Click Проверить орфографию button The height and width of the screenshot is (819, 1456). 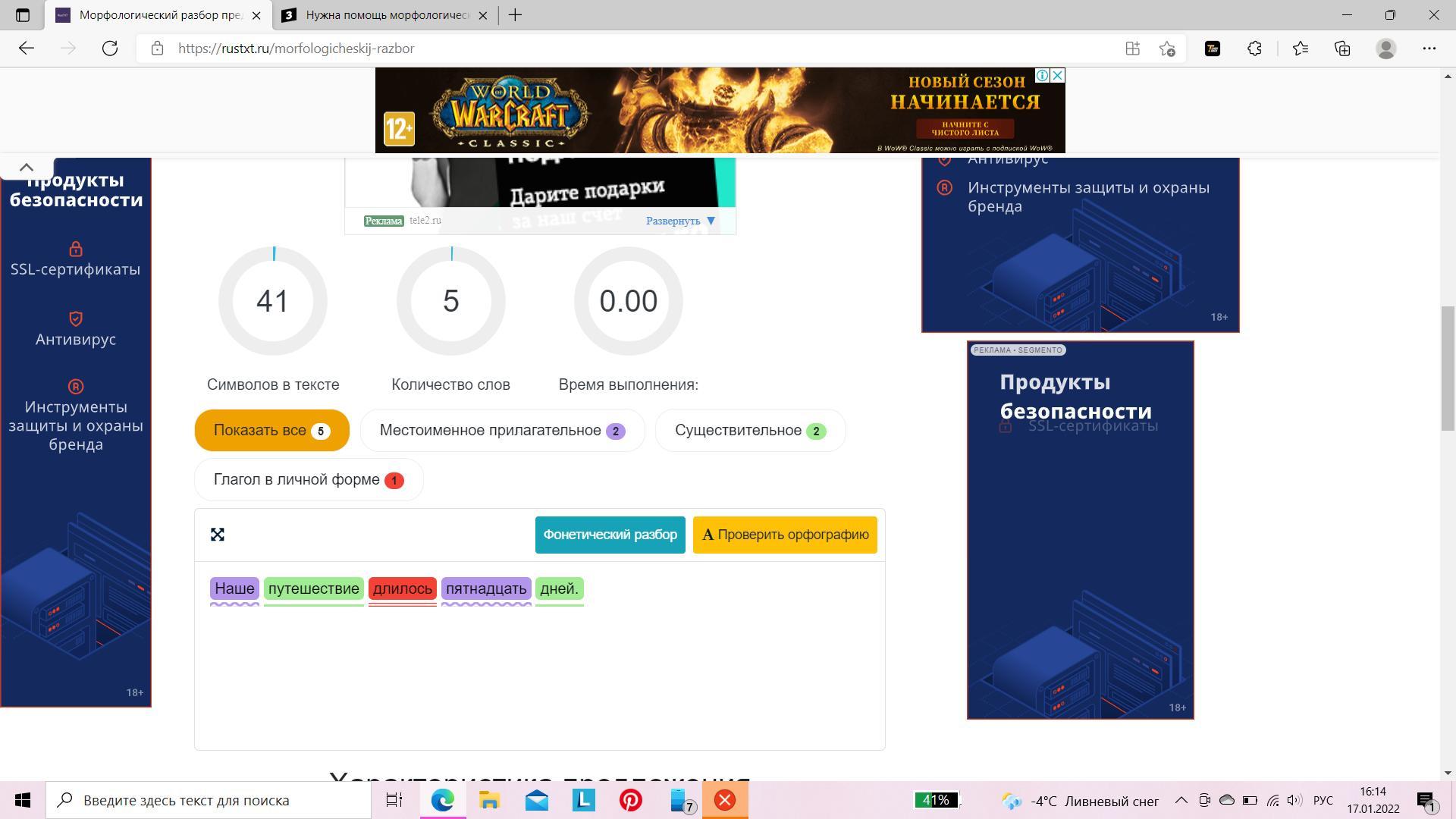coord(784,535)
